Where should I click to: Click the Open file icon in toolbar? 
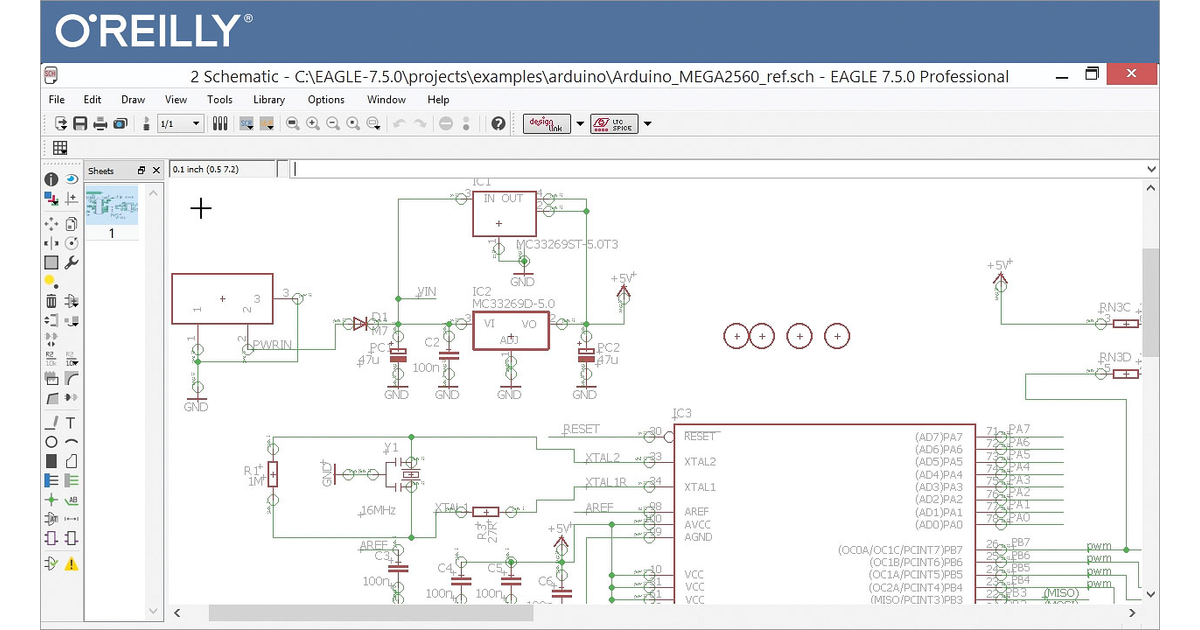(x=61, y=123)
